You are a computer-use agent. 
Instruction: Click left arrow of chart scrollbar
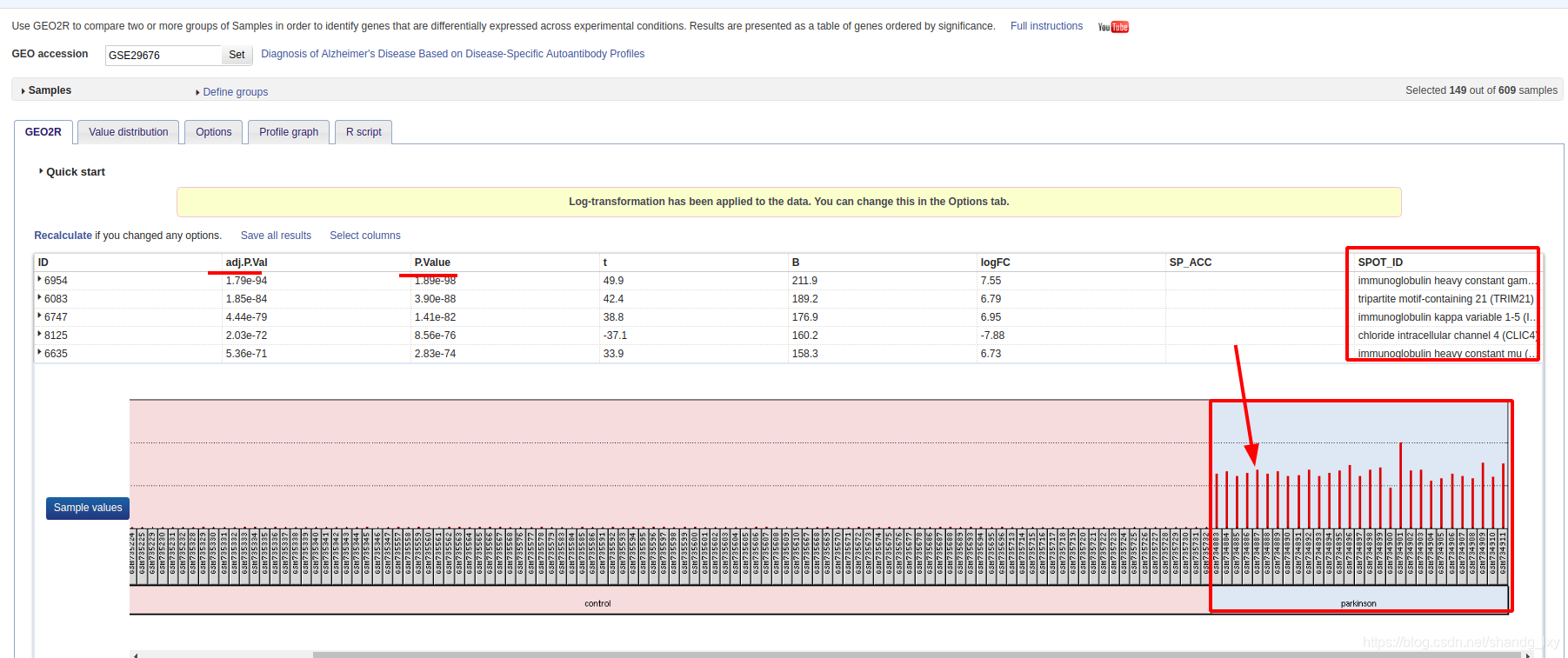coord(135,655)
